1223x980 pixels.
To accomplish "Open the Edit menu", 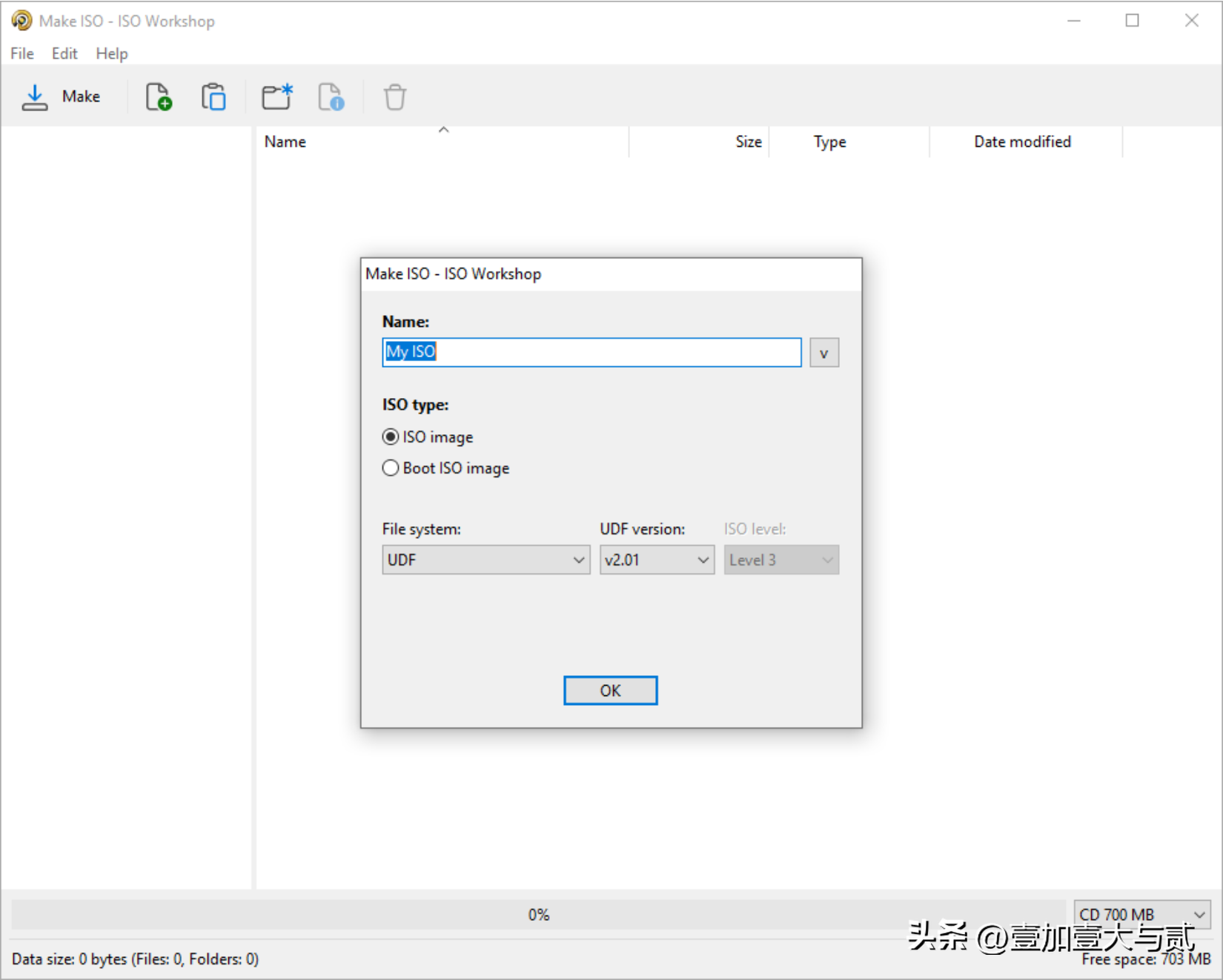I will click(64, 53).
